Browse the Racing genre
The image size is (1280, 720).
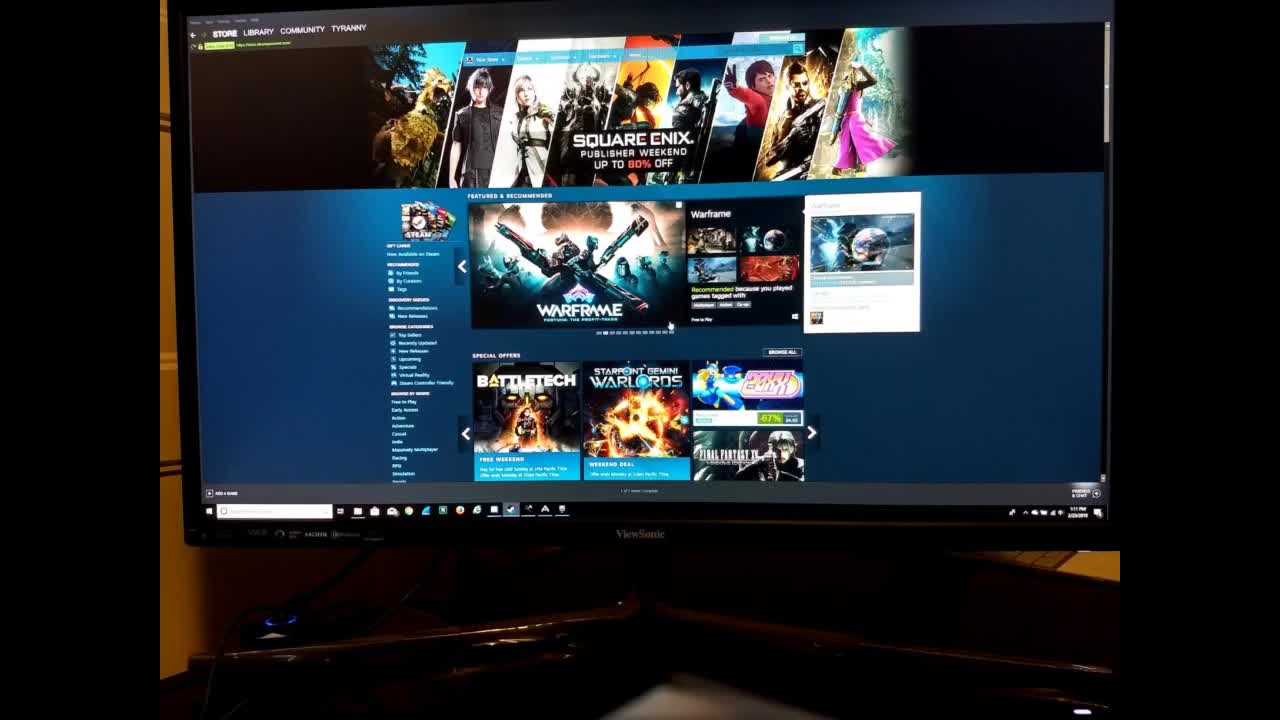tap(399, 458)
